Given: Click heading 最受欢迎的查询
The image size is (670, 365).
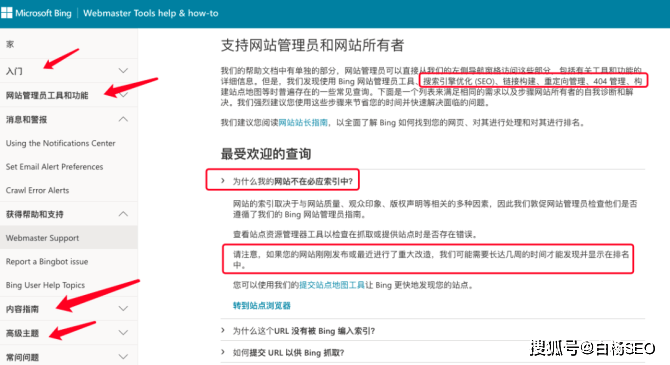Looking at the screenshot, I should (x=266, y=154).
